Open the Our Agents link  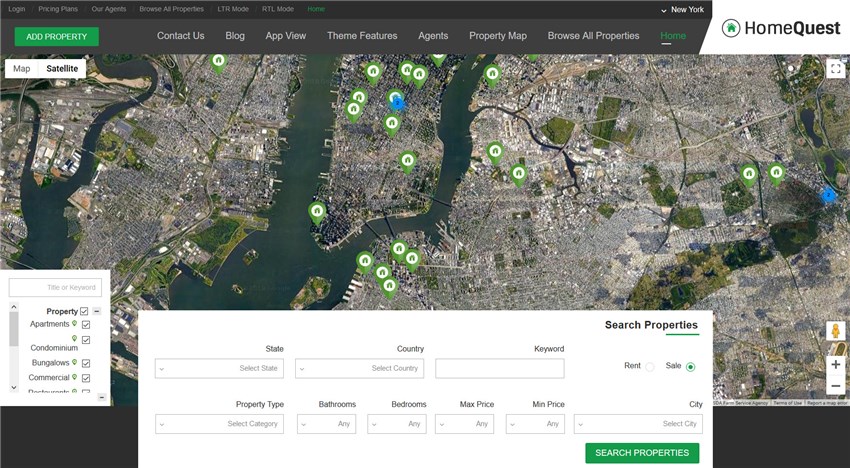pyautogui.click(x=108, y=9)
